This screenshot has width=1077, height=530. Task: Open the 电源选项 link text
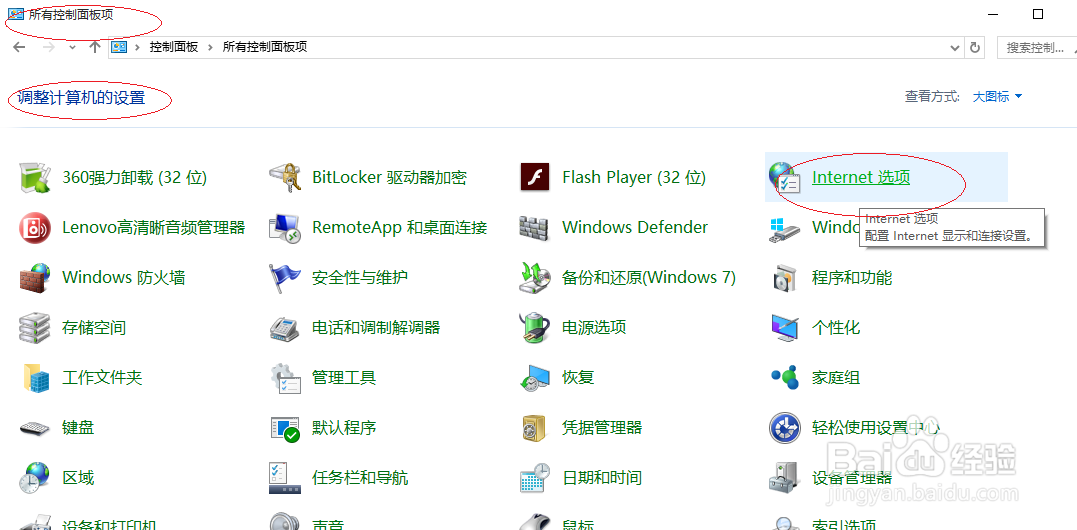coord(594,327)
